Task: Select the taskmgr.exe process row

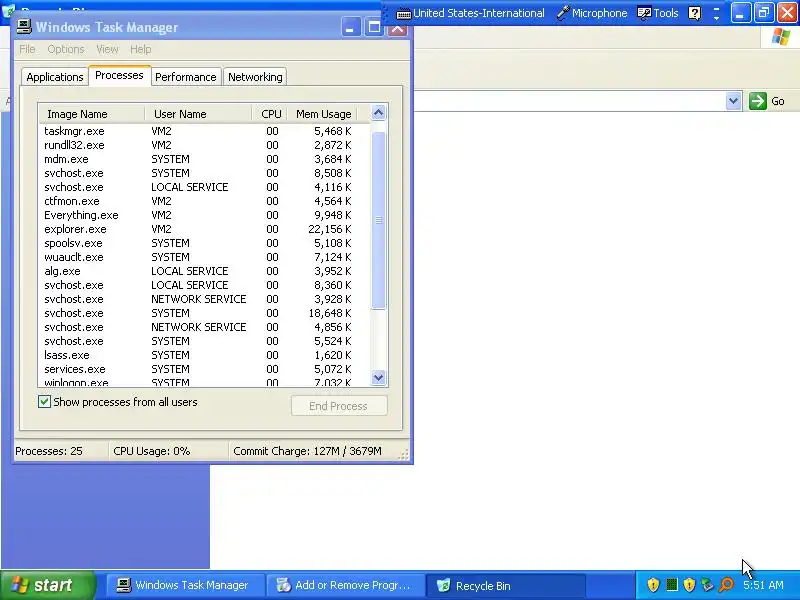Action: [204, 131]
